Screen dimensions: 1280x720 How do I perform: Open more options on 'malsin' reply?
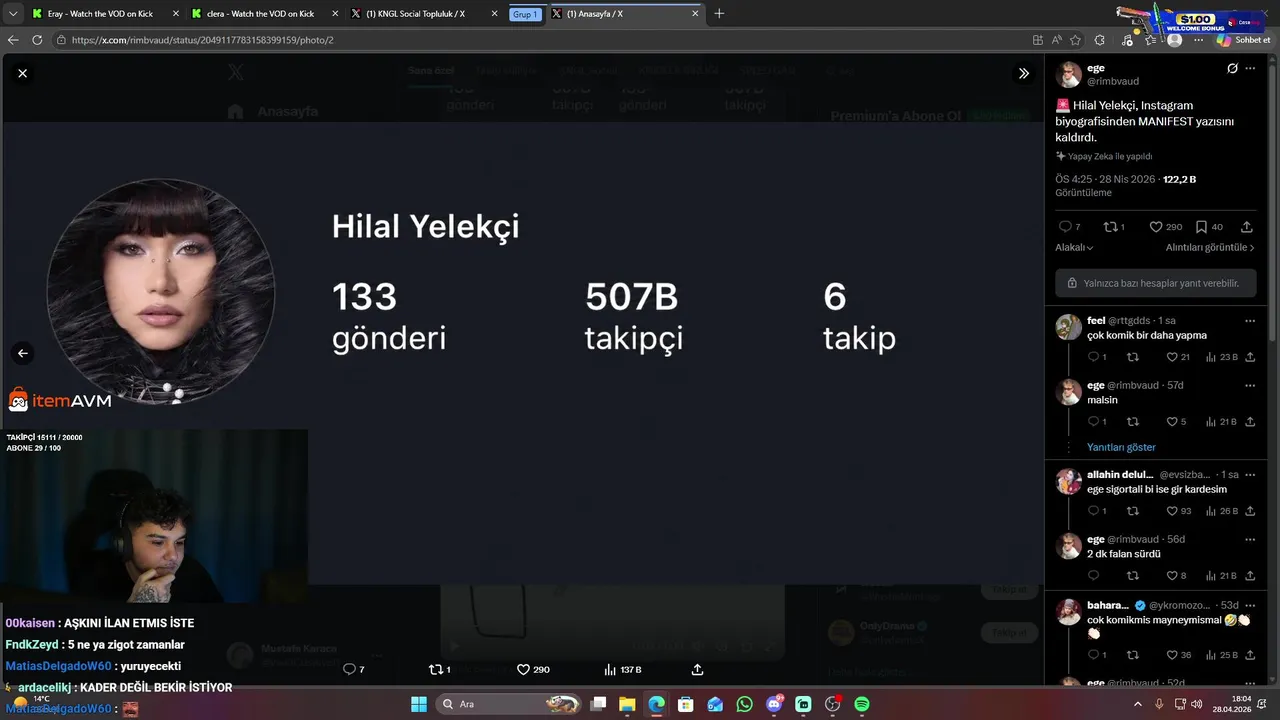pyautogui.click(x=1250, y=385)
